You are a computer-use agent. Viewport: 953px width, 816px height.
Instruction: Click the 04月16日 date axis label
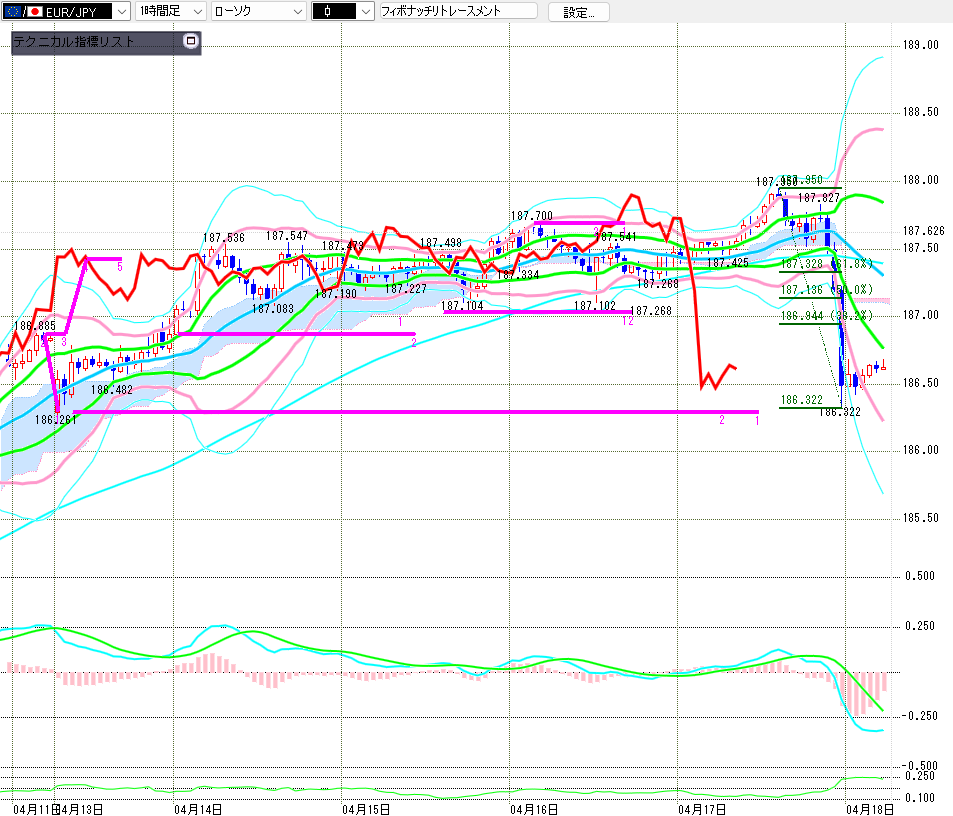[533, 806]
